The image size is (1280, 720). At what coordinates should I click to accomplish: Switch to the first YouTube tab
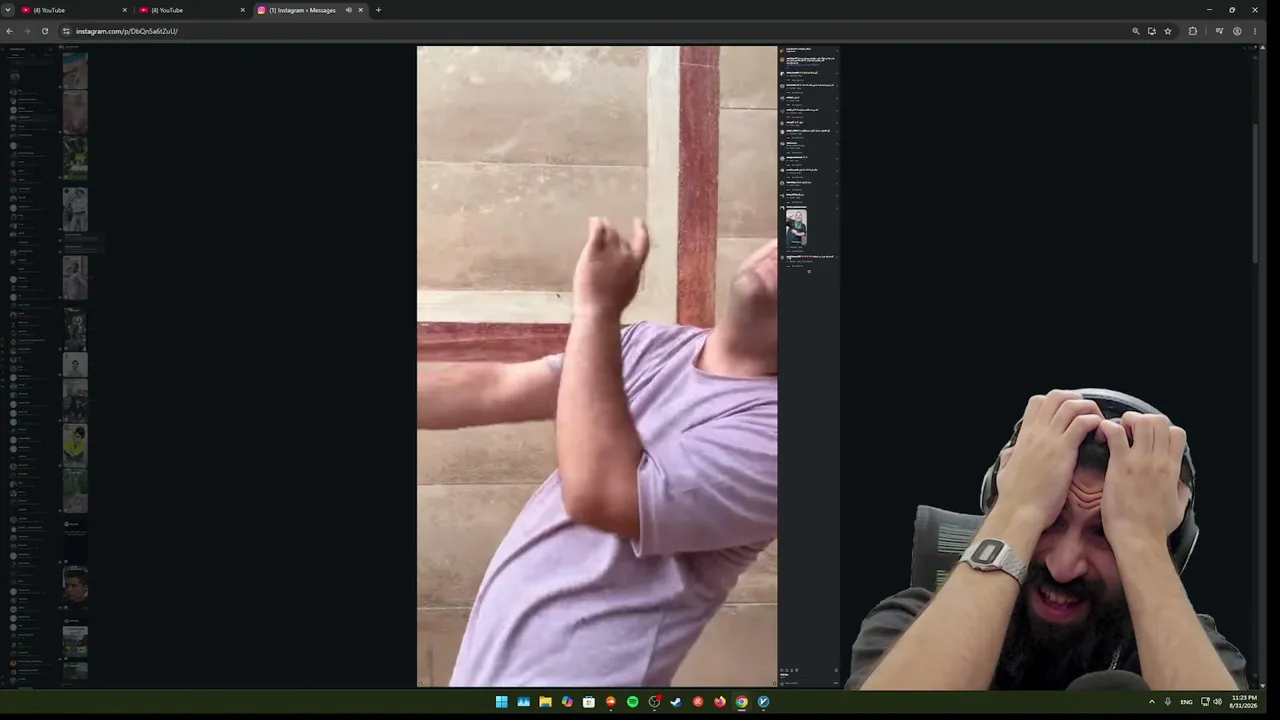tap(73, 10)
